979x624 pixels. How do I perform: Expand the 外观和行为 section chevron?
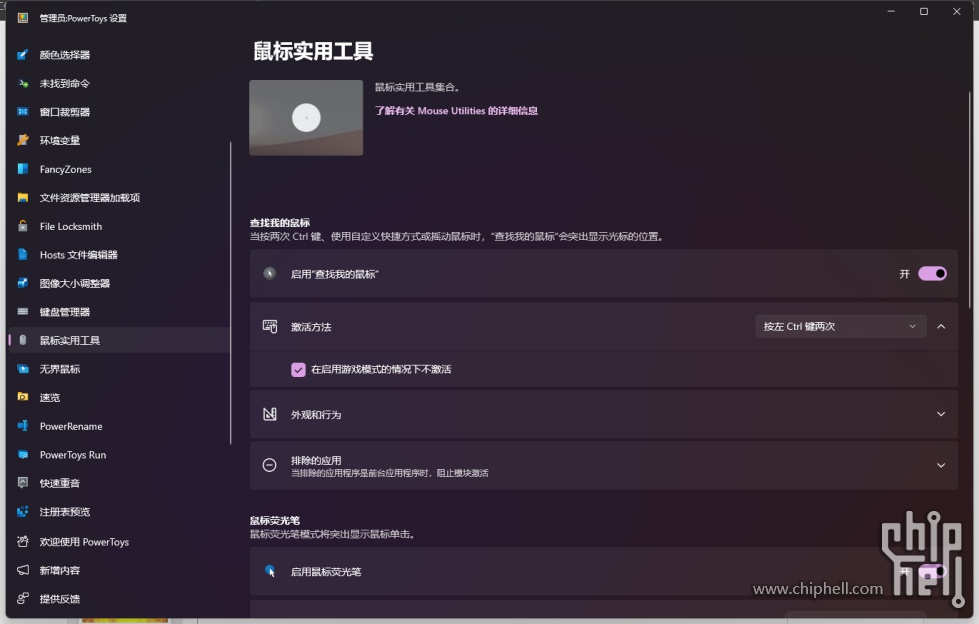click(941, 414)
